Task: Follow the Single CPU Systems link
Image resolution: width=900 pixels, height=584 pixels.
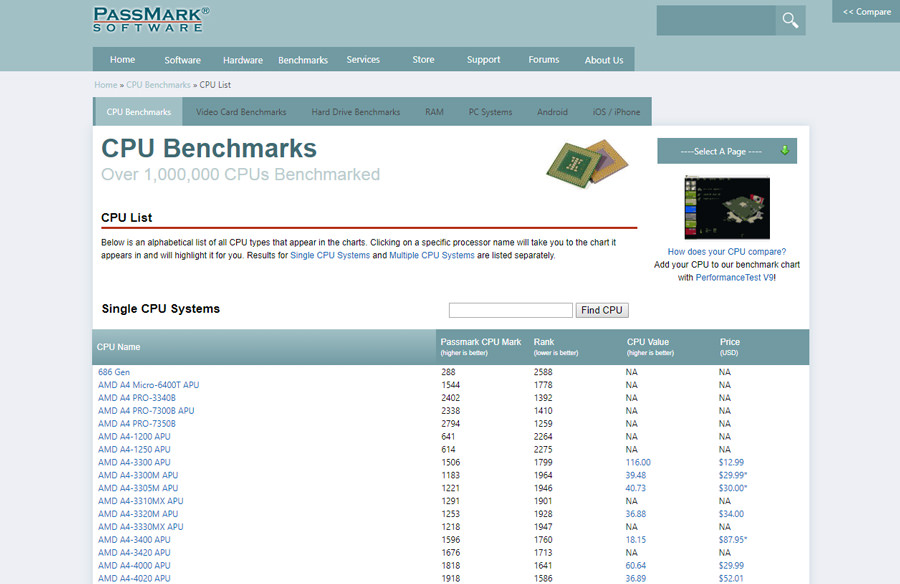Action: tap(330, 256)
